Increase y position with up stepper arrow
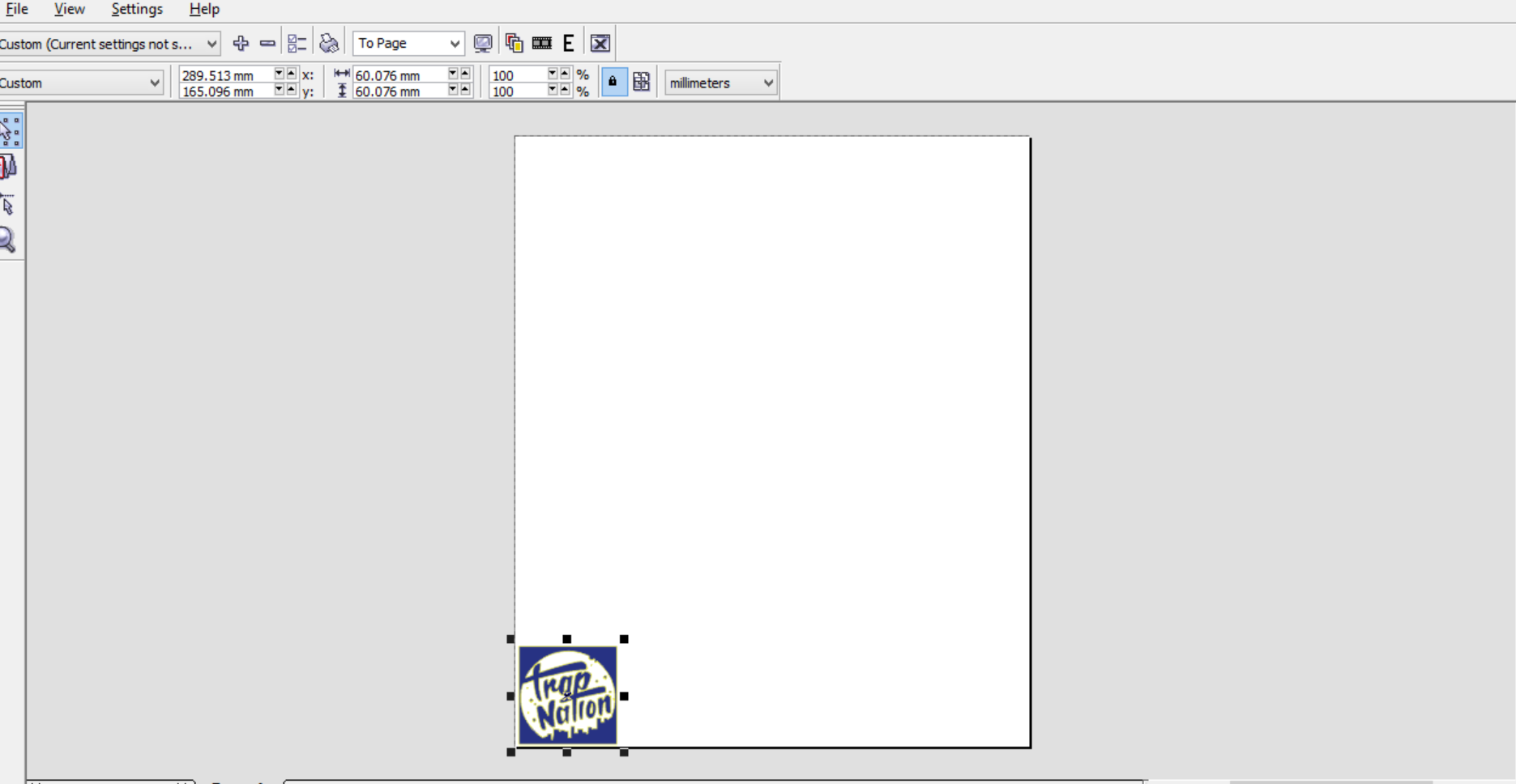This screenshot has width=1516, height=784. [x=292, y=90]
